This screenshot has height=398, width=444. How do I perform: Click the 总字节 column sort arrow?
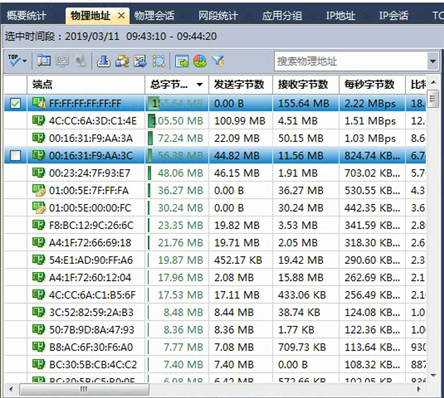tap(200, 85)
